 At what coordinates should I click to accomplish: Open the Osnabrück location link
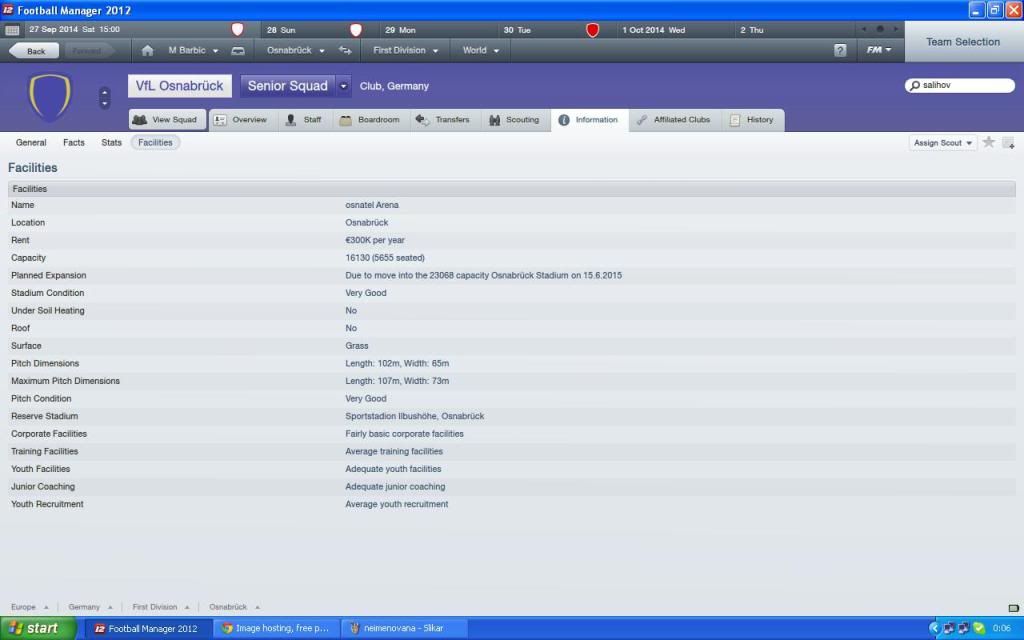pos(366,223)
